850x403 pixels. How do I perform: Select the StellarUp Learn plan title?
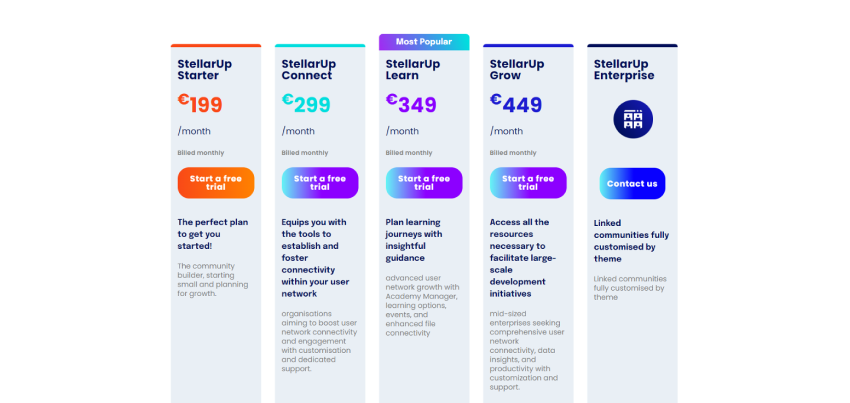413,69
